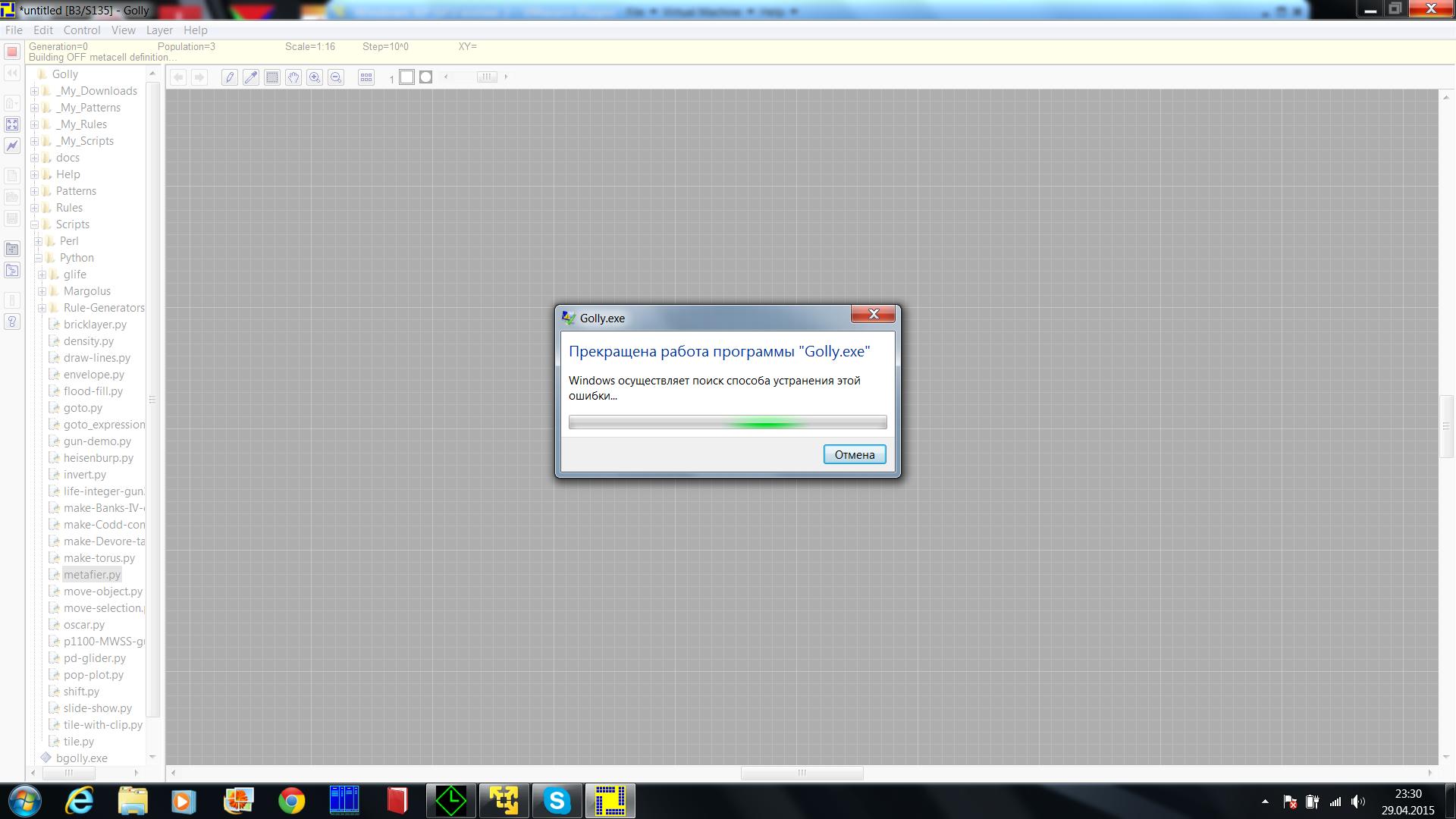The height and width of the screenshot is (819, 1456).
Task: Click the Show Scripts folder icon
Action: 11,270
